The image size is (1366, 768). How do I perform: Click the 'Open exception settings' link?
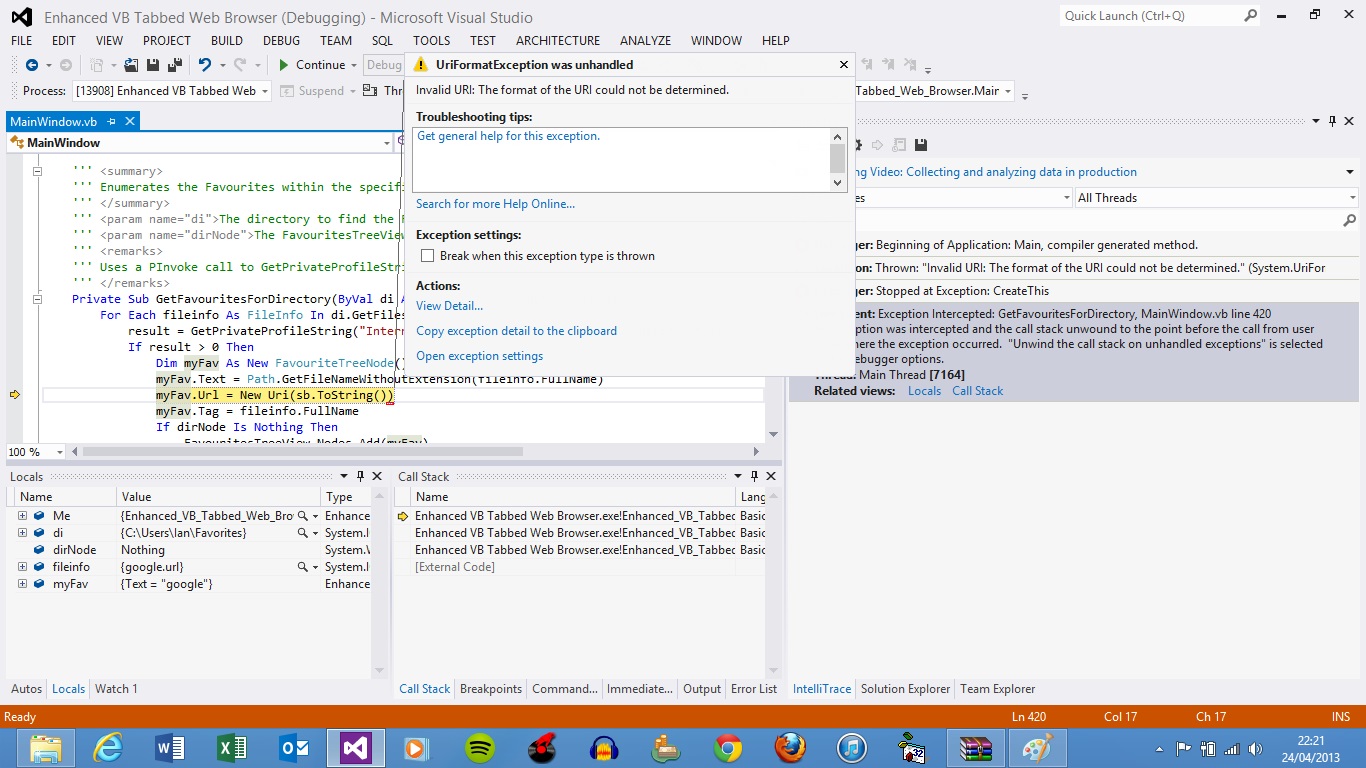(x=480, y=356)
